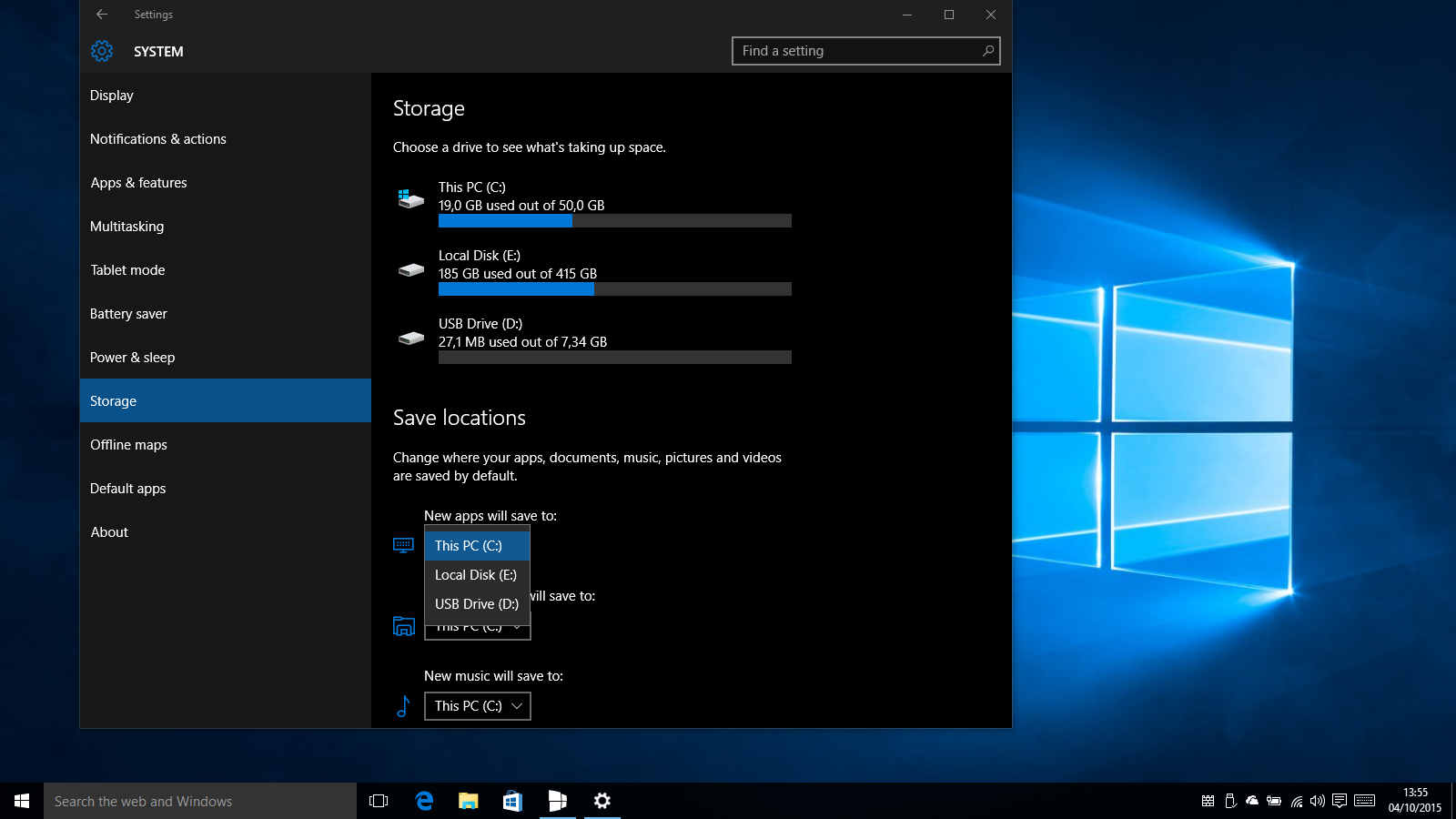Image resolution: width=1456 pixels, height=819 pixels.
Task: Click the SYSTEM gear icon
Action: tap(102, 51)
